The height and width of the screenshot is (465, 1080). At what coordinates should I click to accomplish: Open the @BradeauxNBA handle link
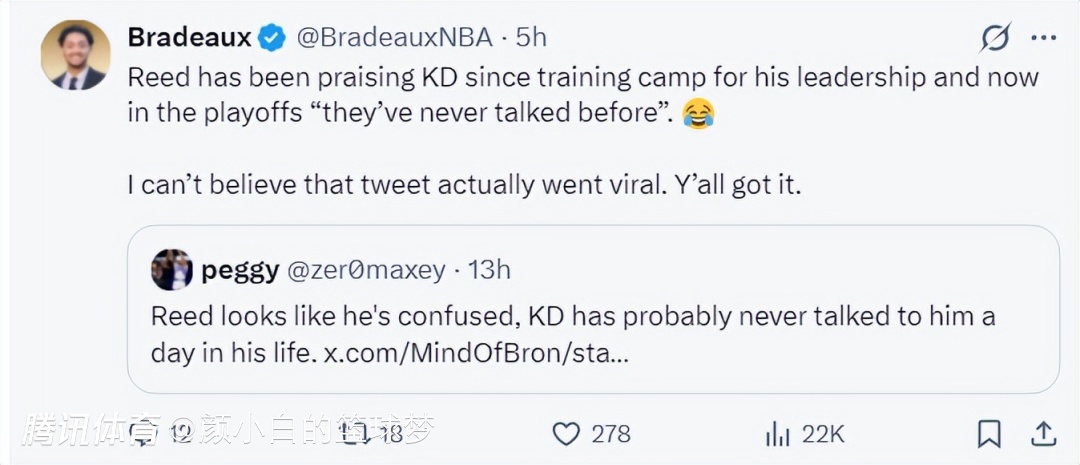tap(396, 38)
